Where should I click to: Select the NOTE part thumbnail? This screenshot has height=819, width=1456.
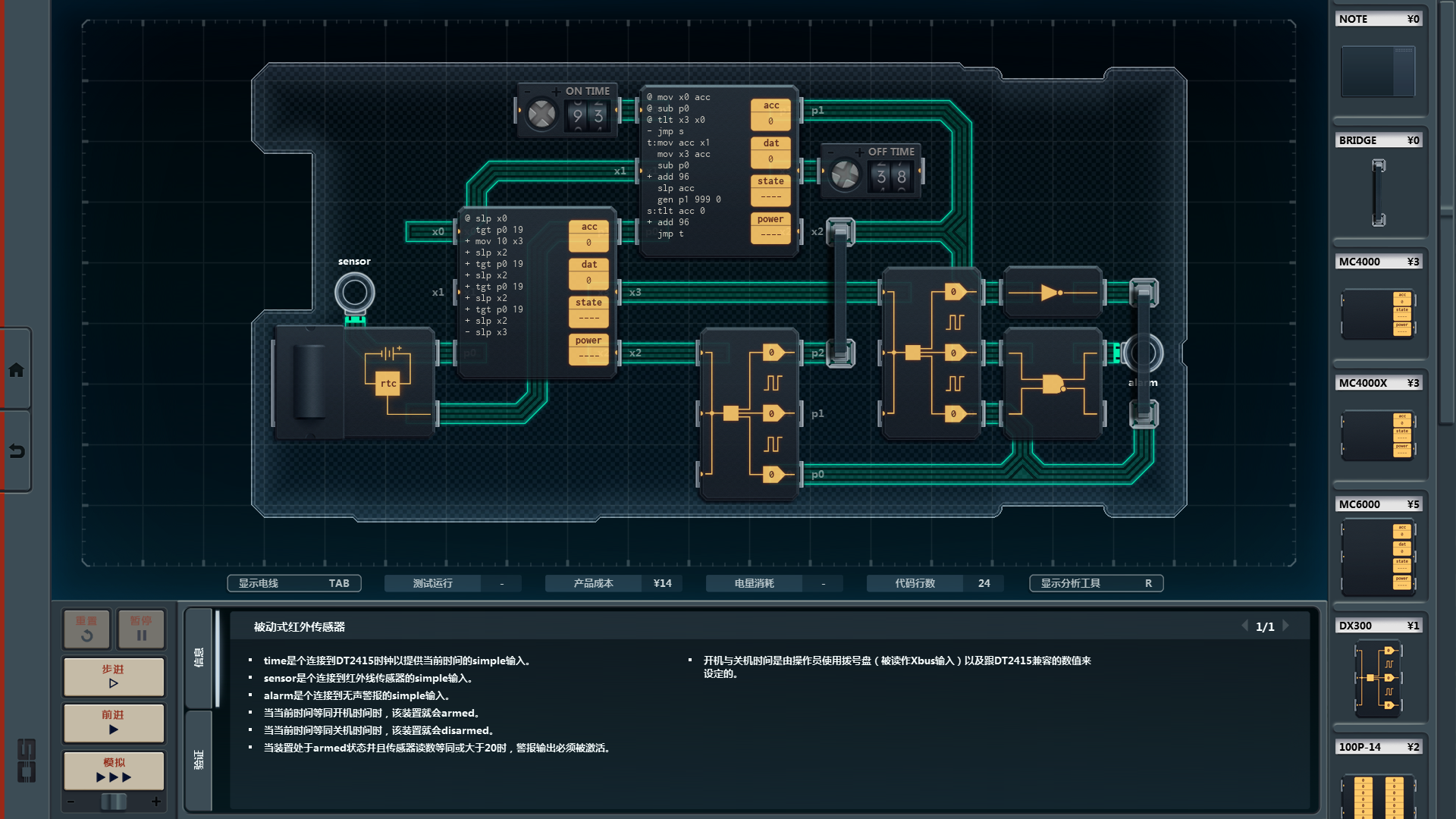(1378, 71)
